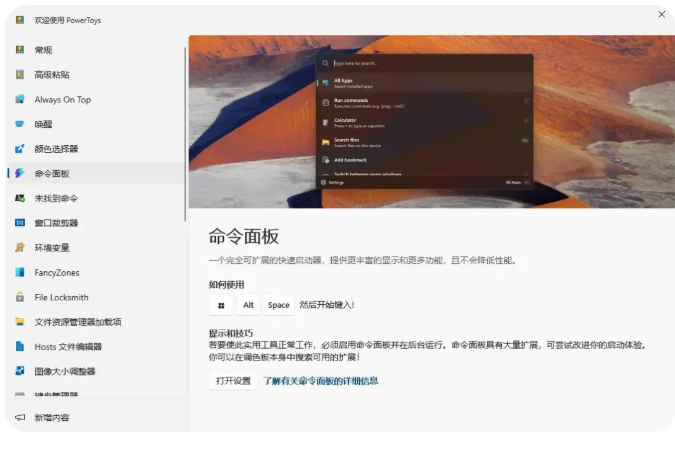
Task: Close the PowerToys welcome window
Action: pos(662,14)
